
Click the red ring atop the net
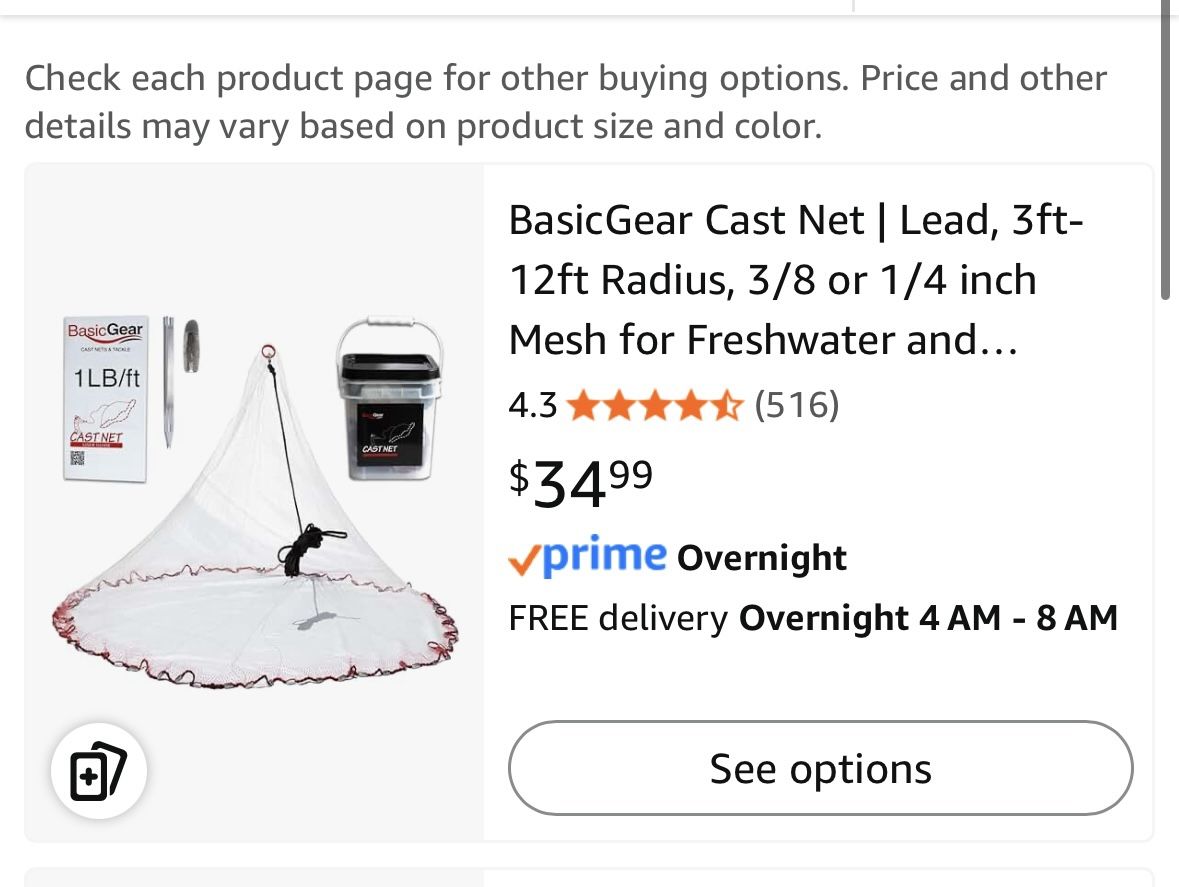pos(269,352)
